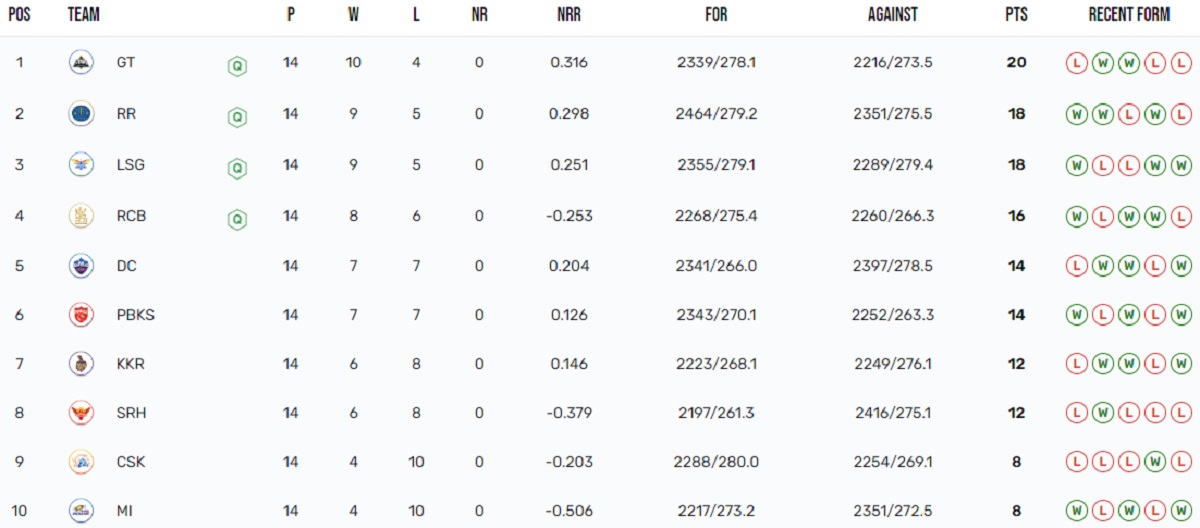Click the qualified badge next to RCB
Image resolution: width=1200 pixels, height=528 pixels.
coord(237,219)
